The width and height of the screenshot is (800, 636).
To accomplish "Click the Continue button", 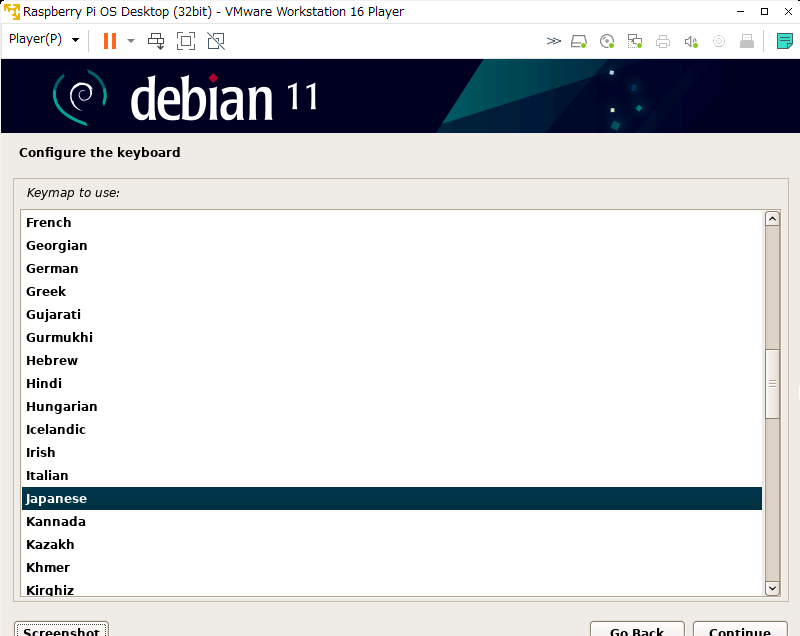I will [740, 629].
